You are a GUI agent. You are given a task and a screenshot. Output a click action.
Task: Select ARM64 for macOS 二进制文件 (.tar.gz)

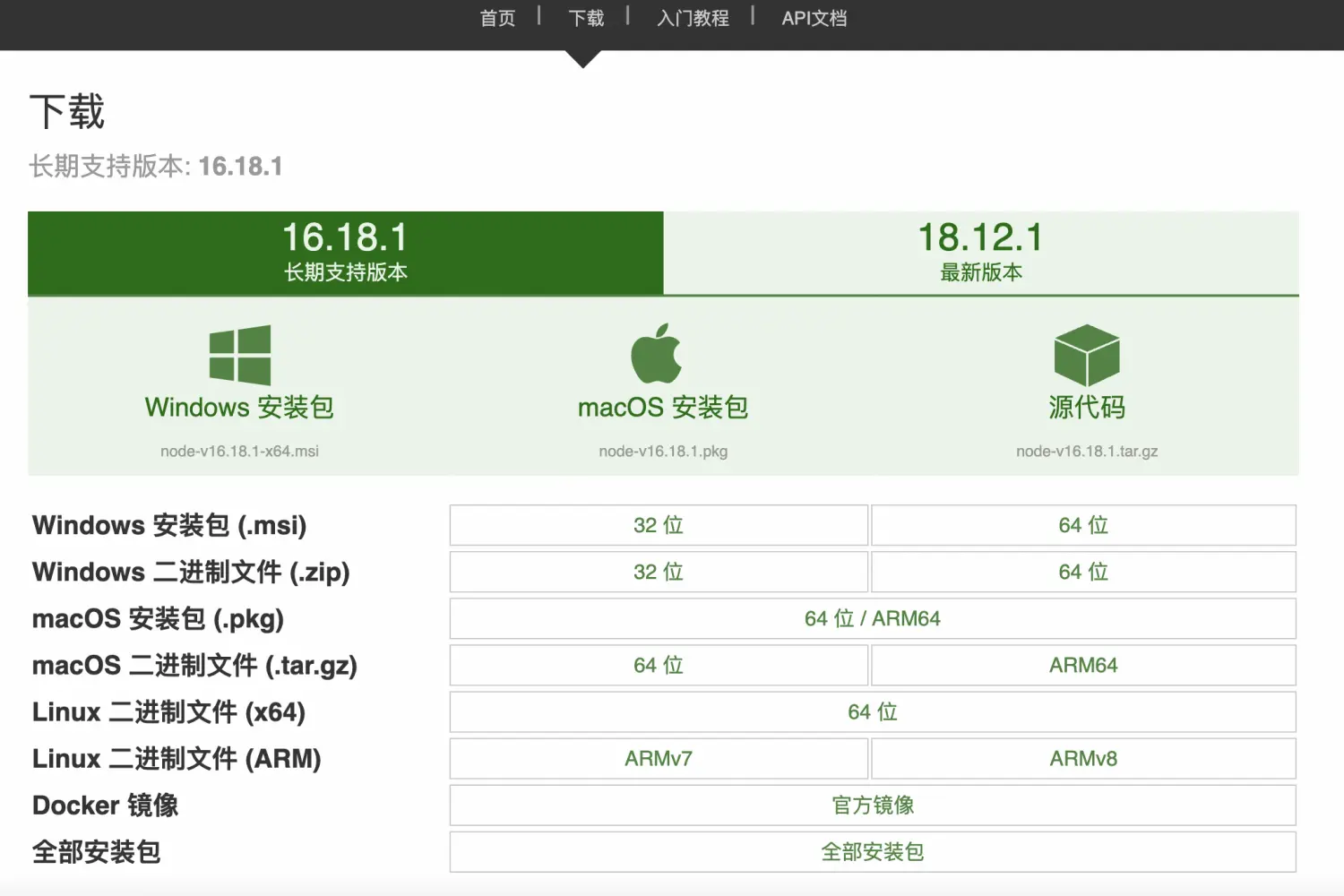[x=1083, y=665]
